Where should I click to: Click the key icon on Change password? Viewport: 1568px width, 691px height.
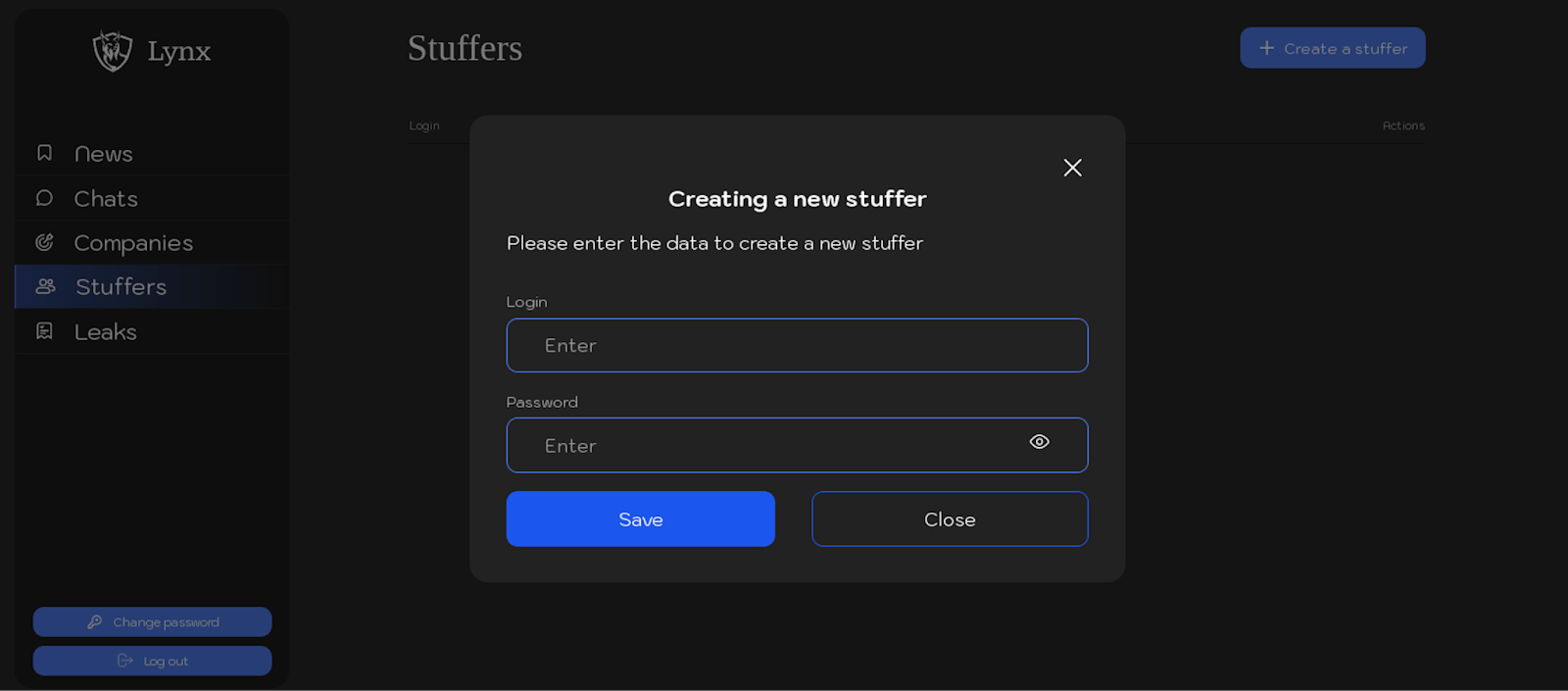[94, 621]
